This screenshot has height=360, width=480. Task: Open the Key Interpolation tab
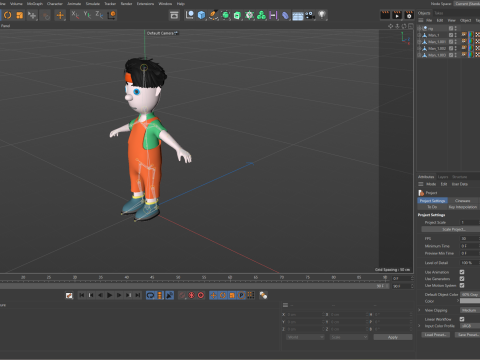463,207
